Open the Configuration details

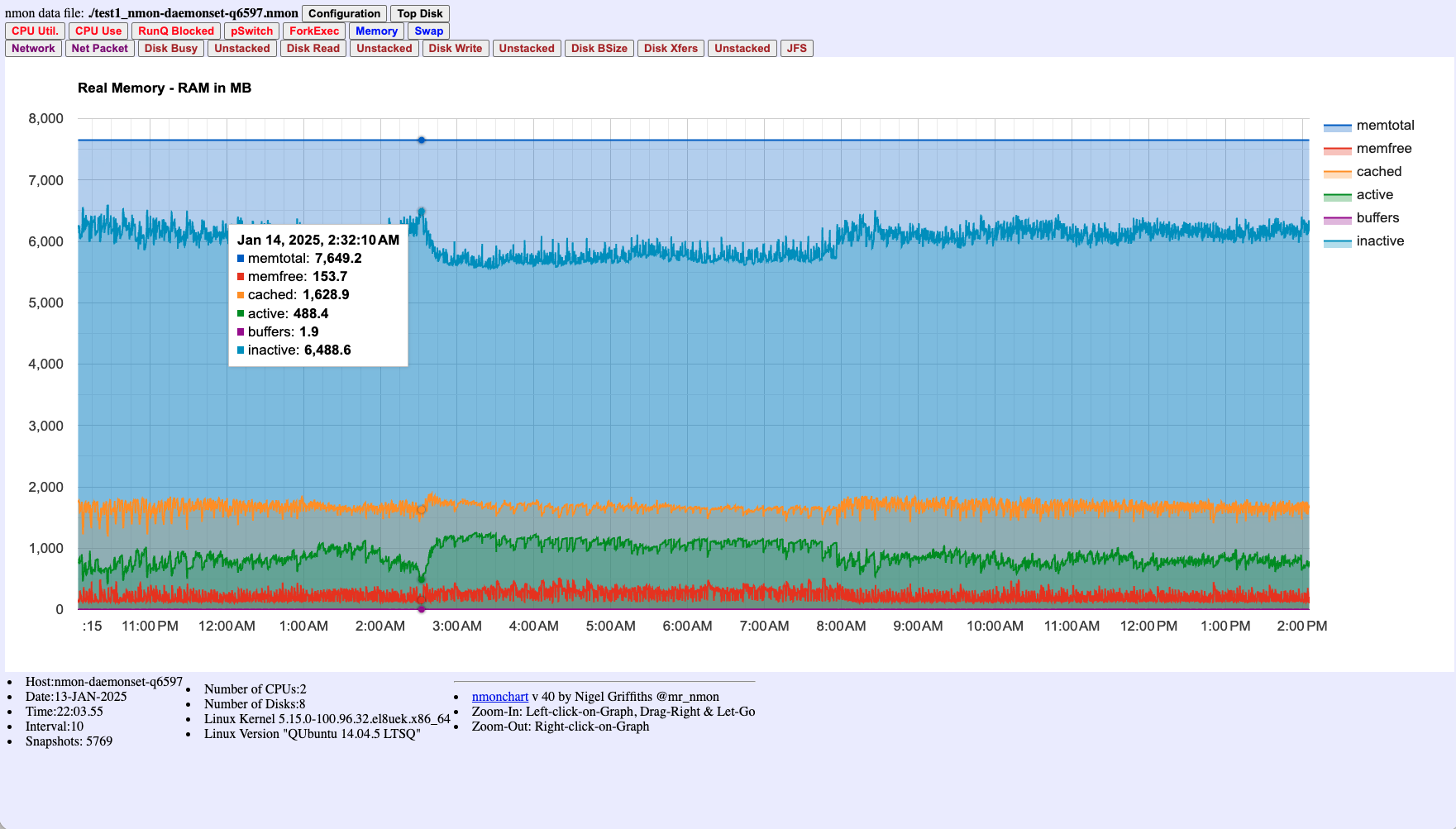tap(344, 13)
